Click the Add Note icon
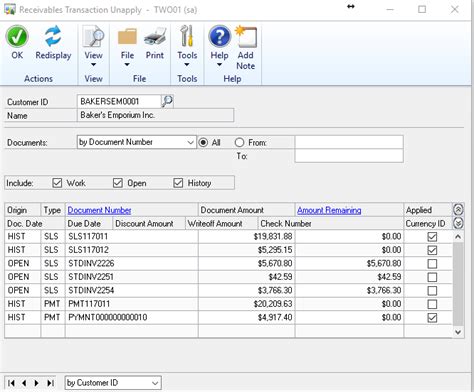This screenshot has width=474, height=392. pyautogui.click(x=246, y=37)
